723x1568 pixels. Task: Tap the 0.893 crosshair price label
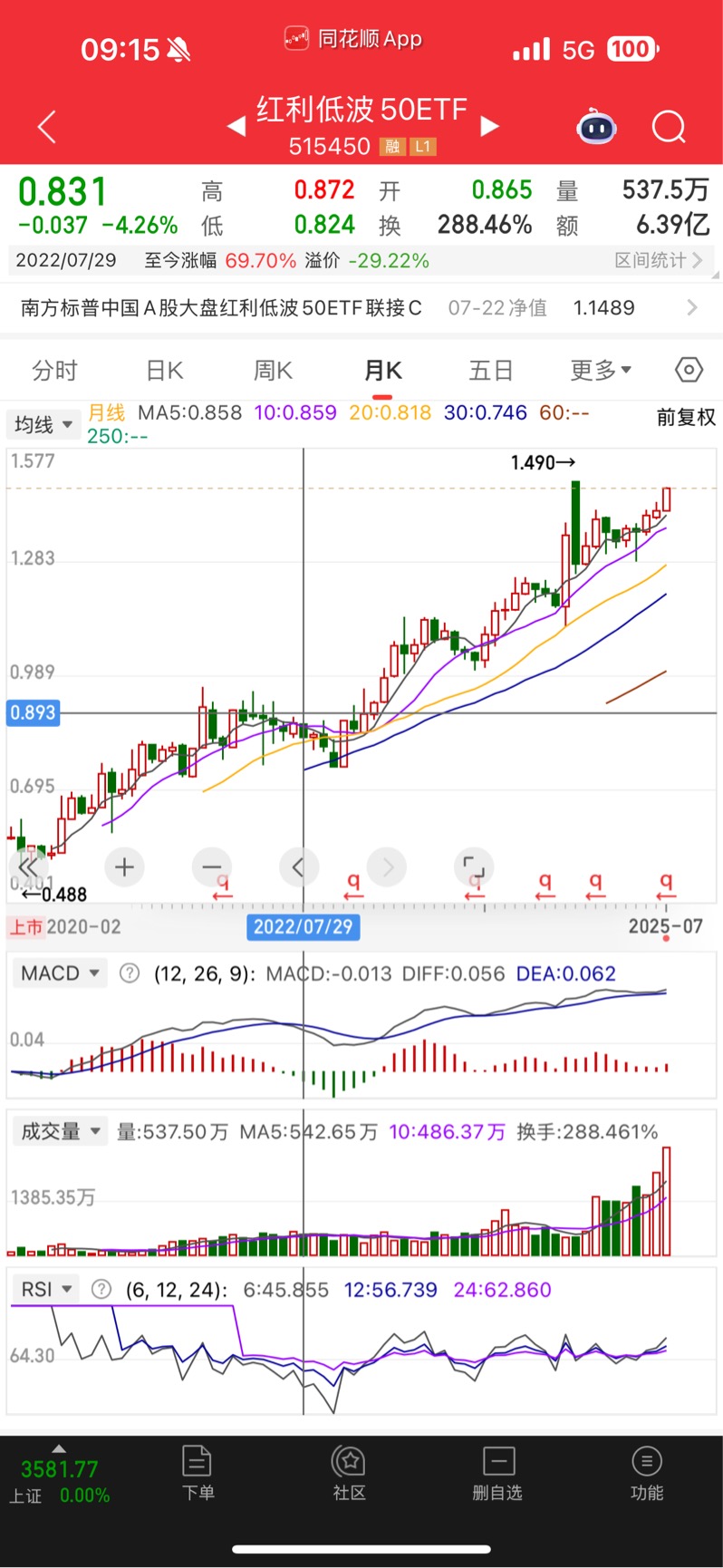point(34,713)
